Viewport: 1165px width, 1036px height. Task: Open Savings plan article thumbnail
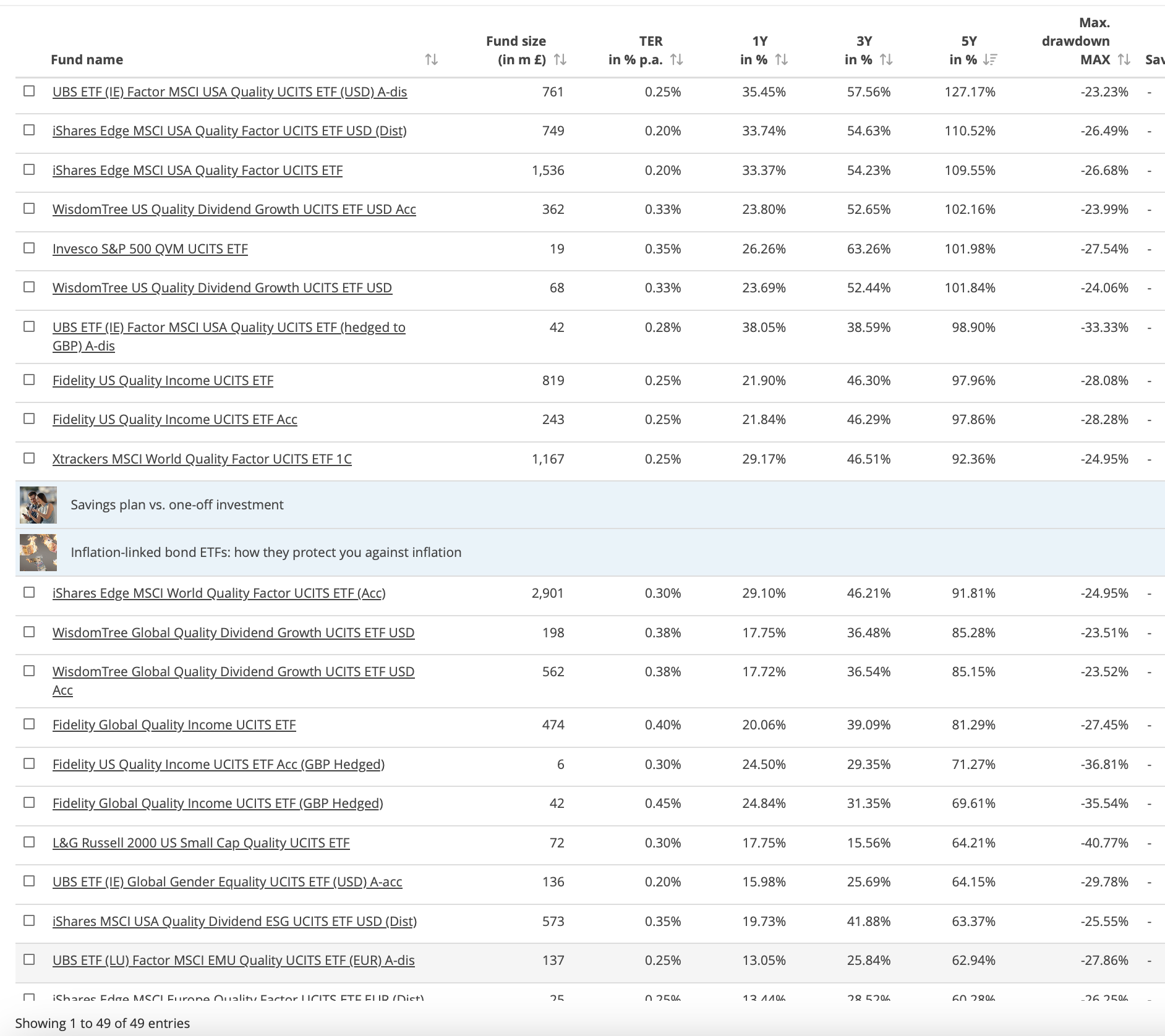pyautogui.click(x=38, y=505)
